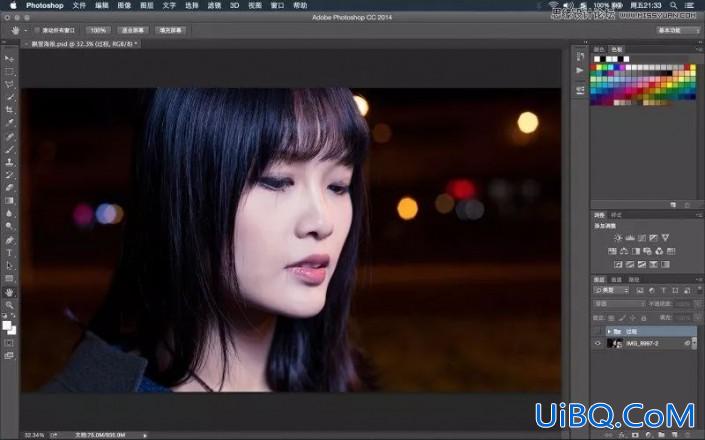
Task: Add Color Balance adjustment
Action: coord(624,251)
